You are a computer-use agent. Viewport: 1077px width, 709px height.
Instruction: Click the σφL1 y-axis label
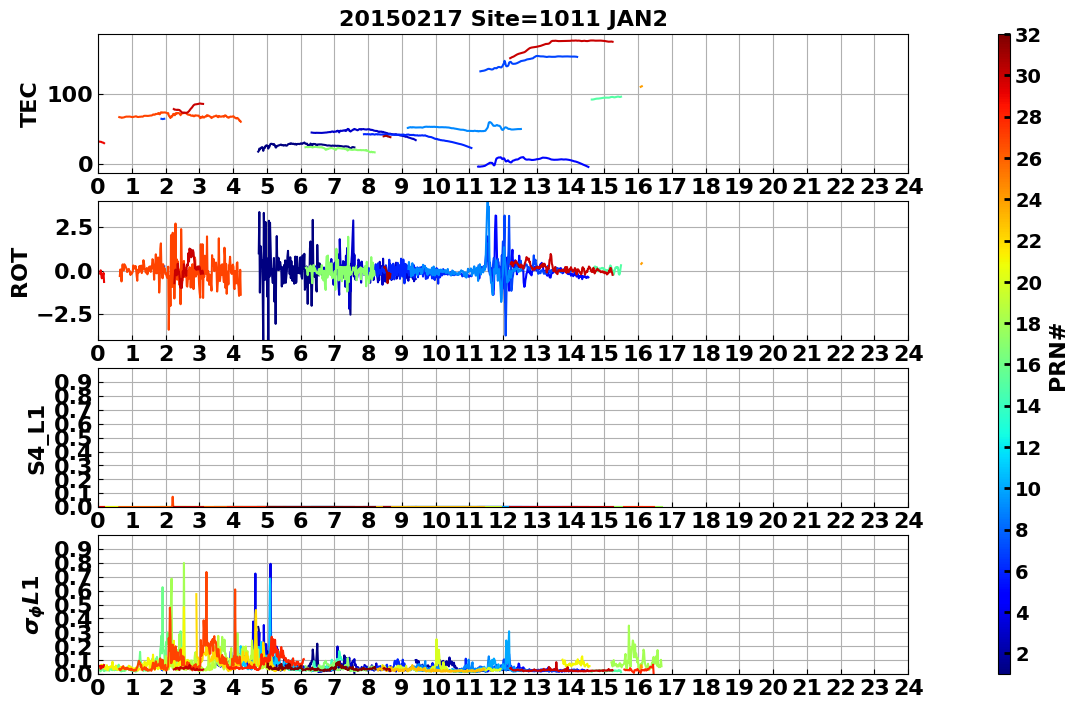point(33,605)
